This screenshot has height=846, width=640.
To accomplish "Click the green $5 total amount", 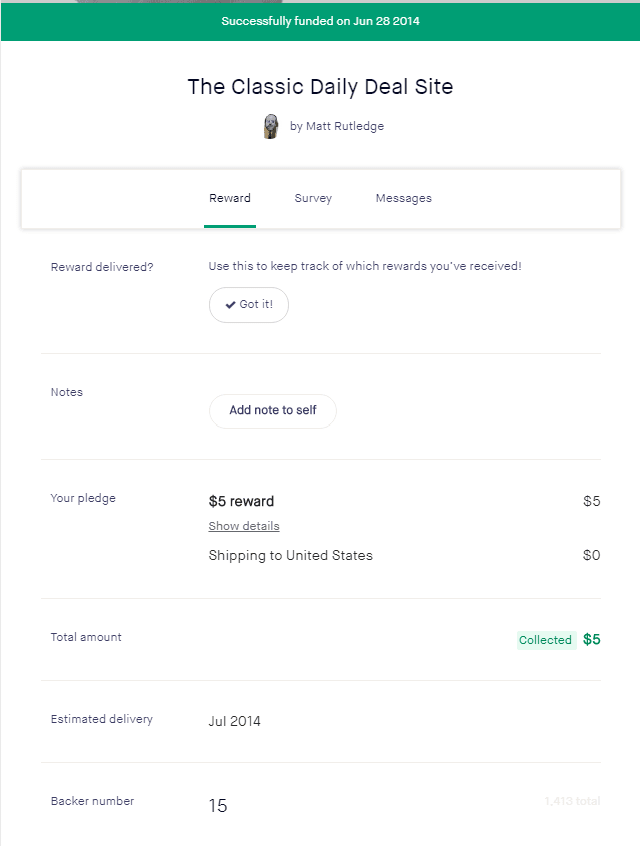I will [591, 640].
